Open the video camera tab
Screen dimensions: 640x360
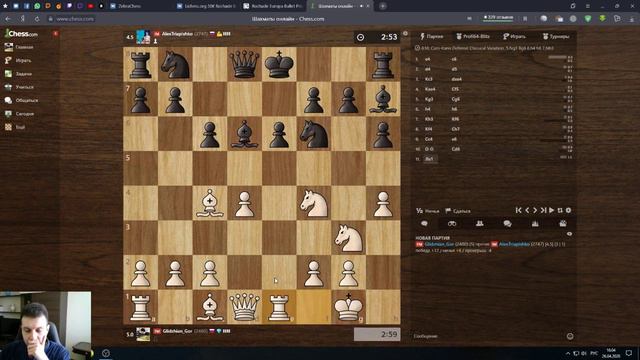click(x=563, y=223)
